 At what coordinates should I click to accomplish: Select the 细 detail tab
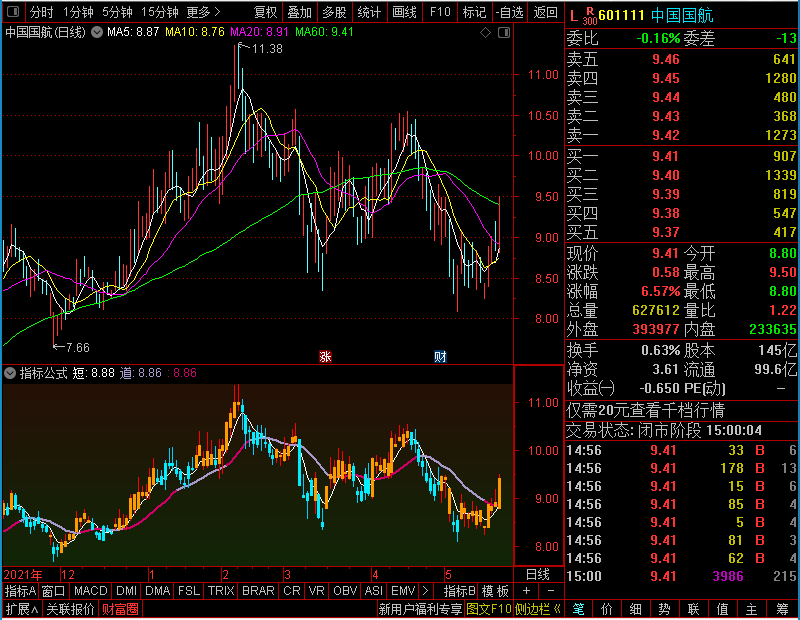(636, 609)
